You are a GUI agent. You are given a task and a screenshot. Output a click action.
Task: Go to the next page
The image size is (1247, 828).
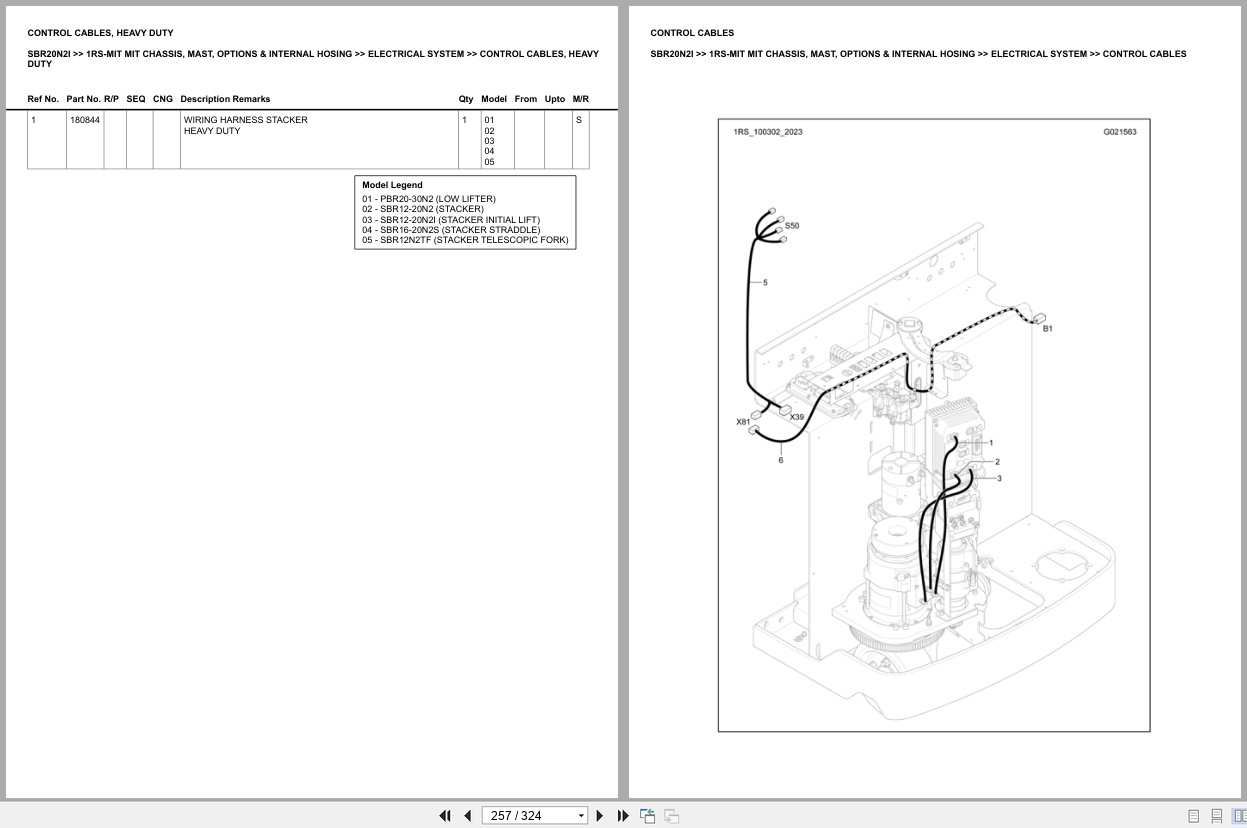point(600,816)
